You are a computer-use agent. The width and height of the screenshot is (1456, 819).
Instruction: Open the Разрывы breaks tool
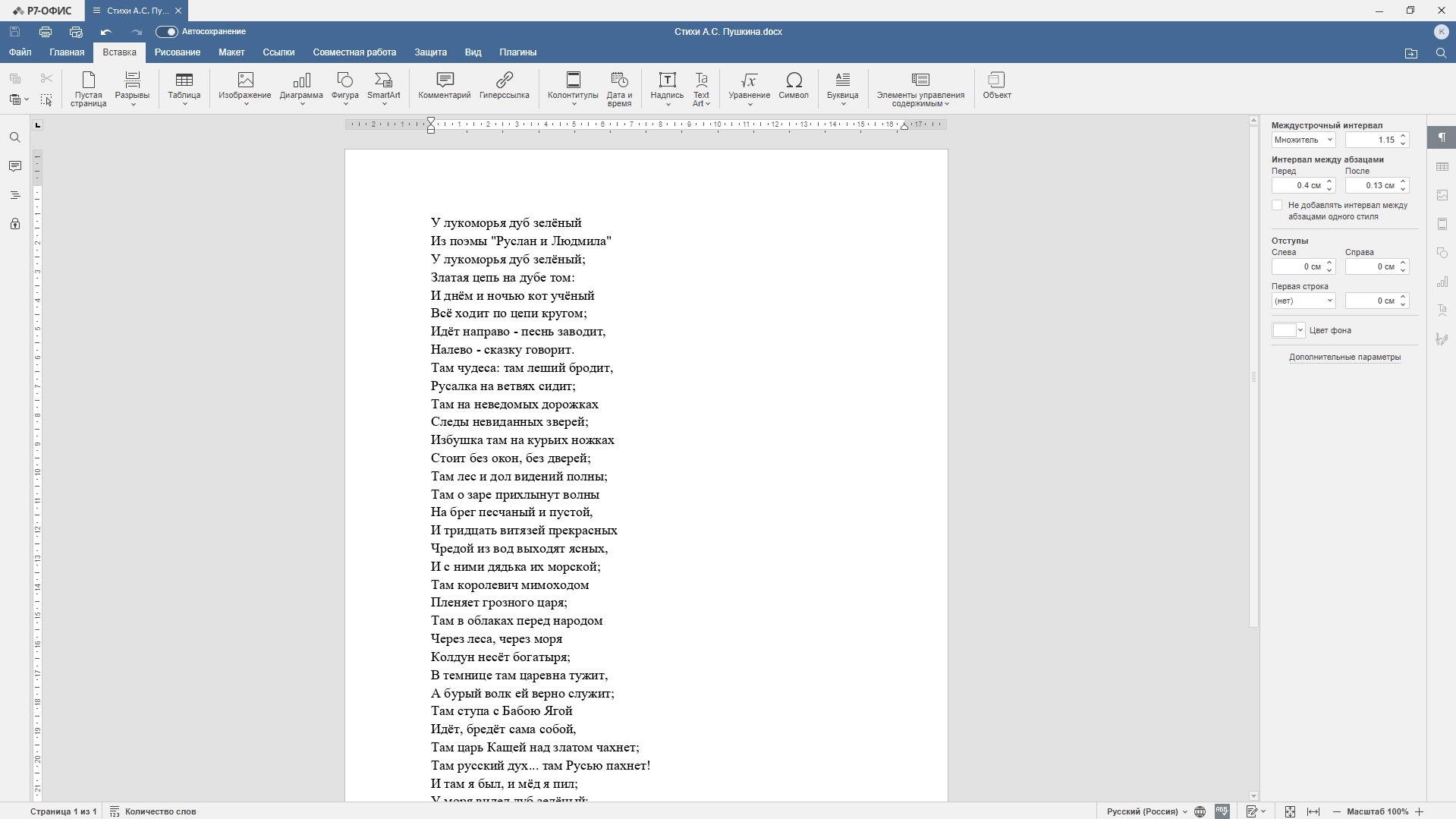pos(132,89)
